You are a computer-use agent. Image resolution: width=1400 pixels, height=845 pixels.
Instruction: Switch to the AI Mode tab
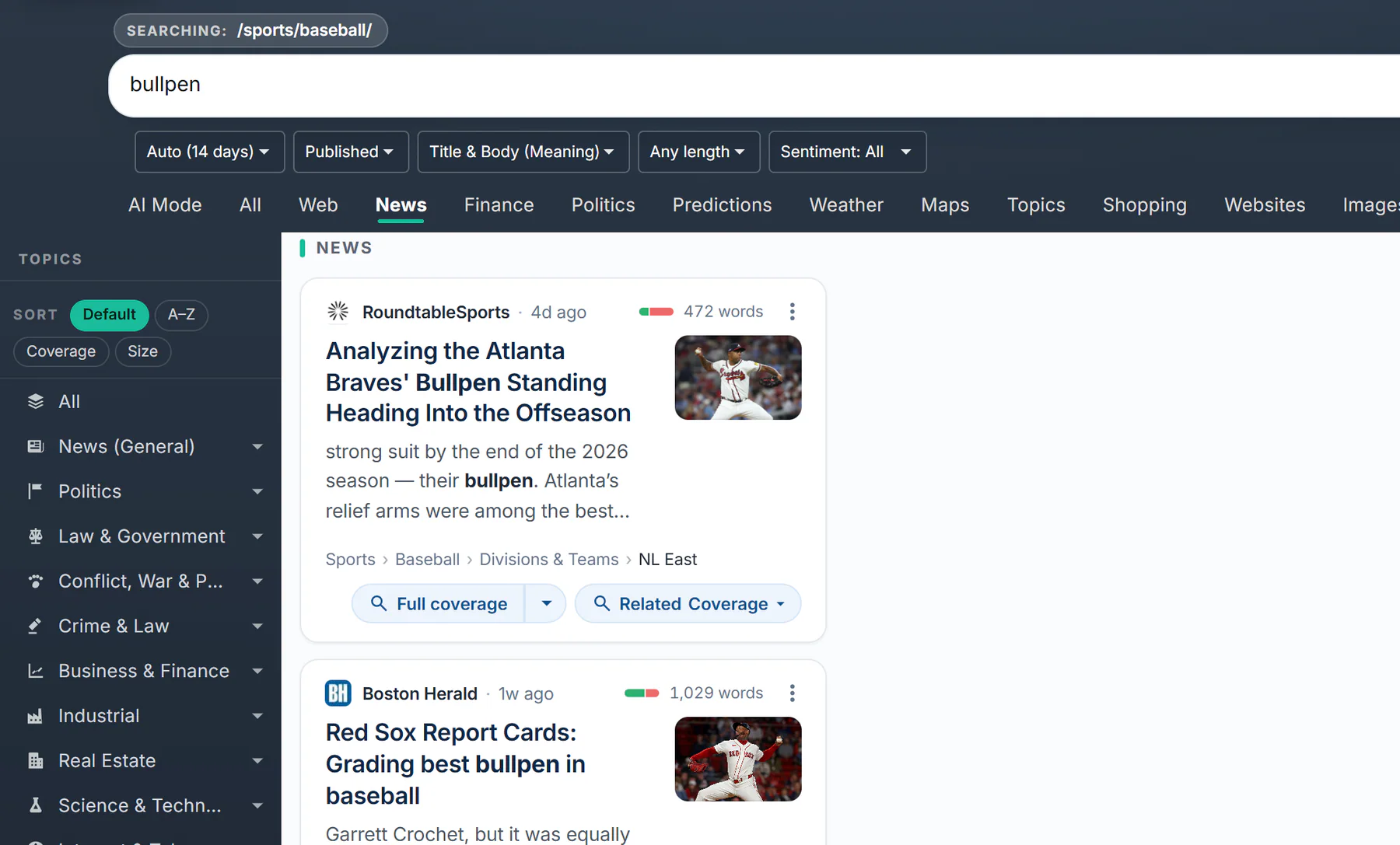pos(165,204)
